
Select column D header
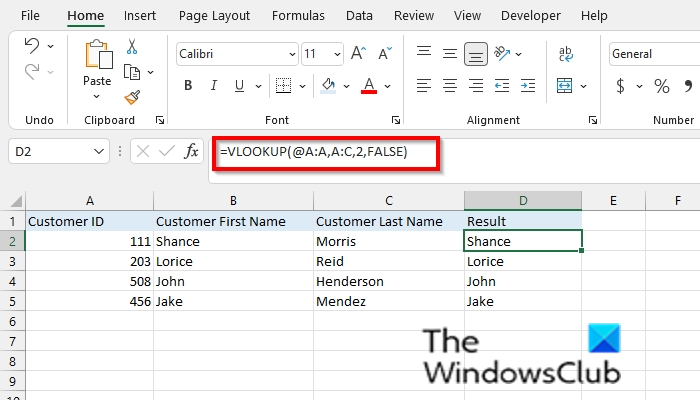click(523, 201)
